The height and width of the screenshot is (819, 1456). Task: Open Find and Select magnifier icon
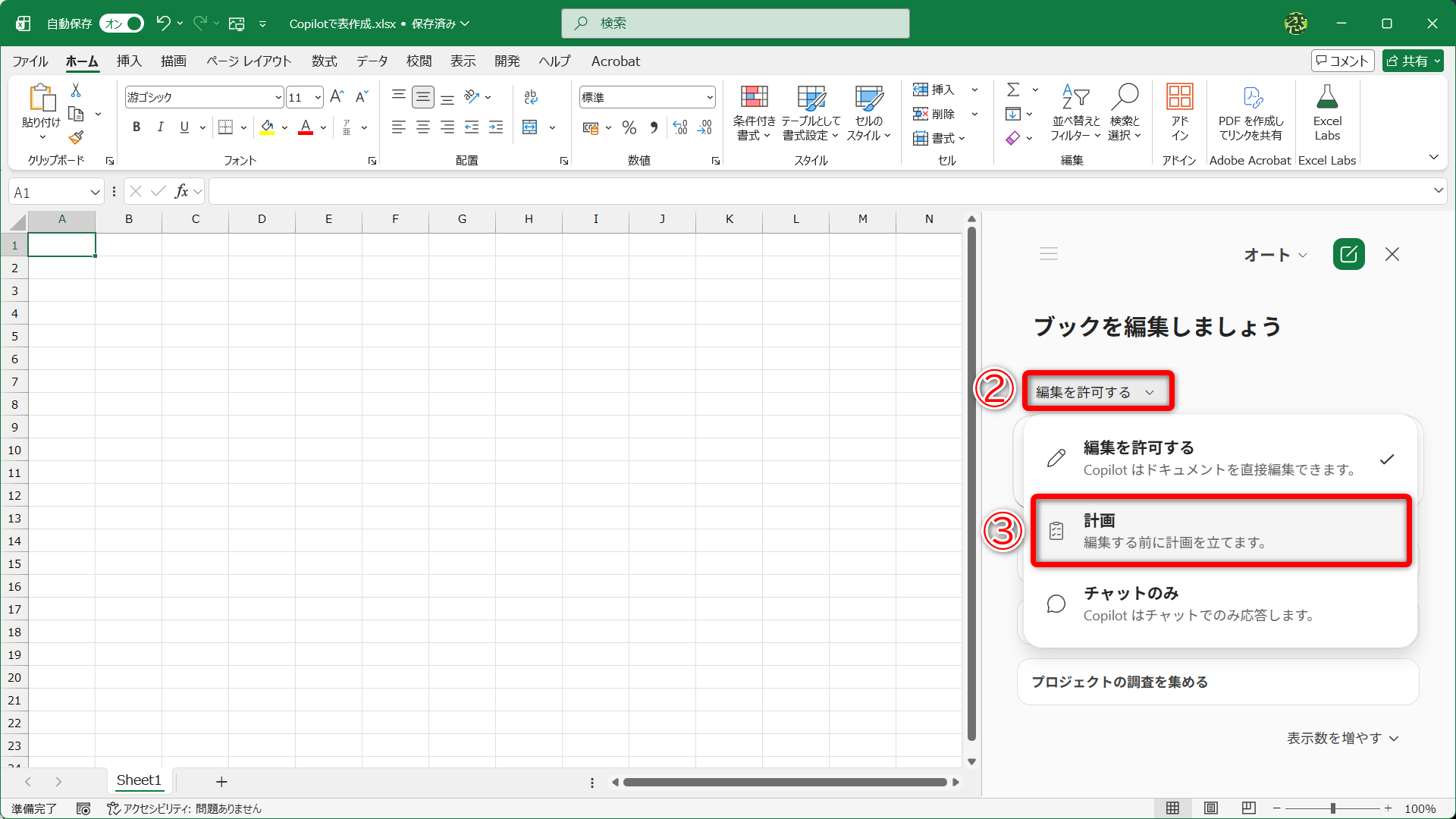[1125, 97]
